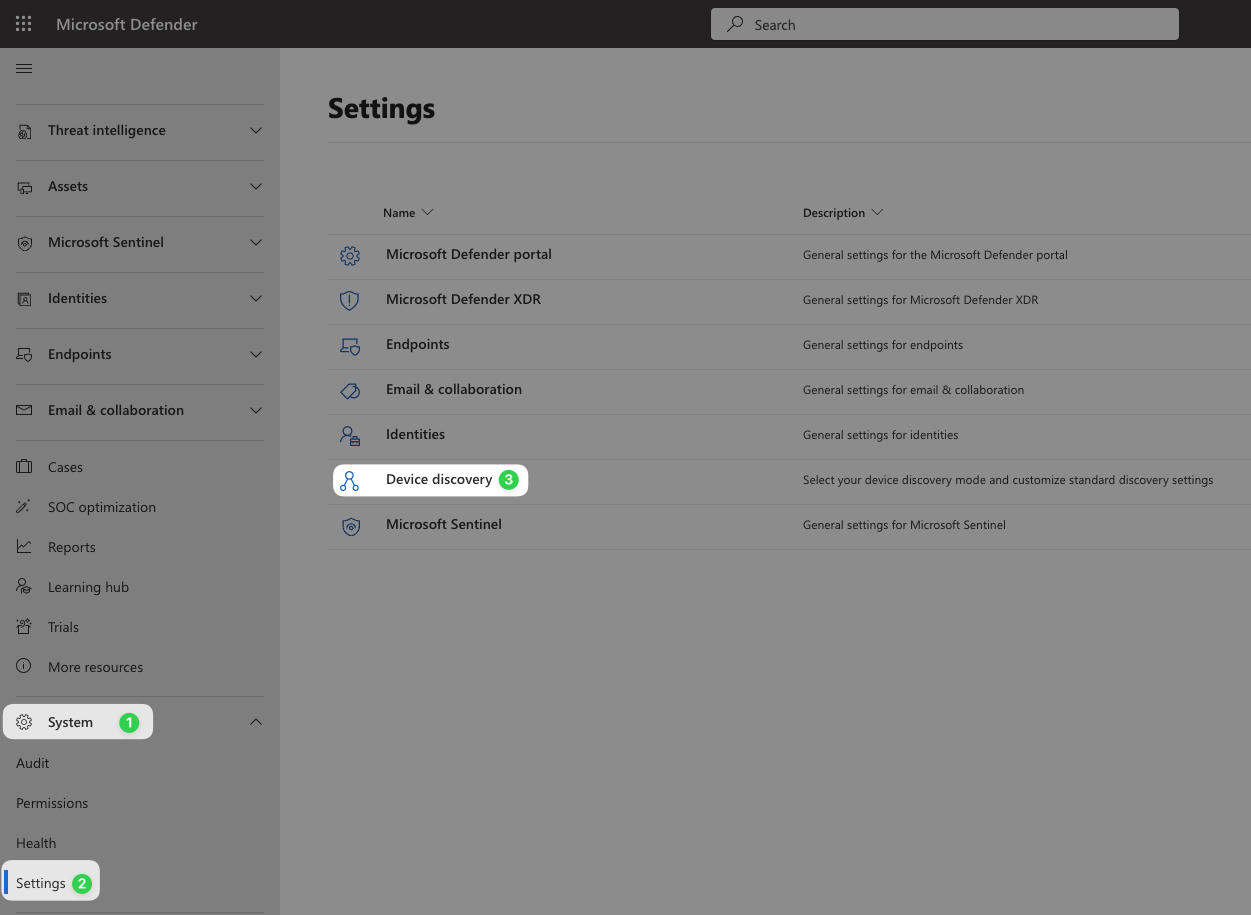
Task: Click 'General settings for Microsoft Sentinel' description
Action: (904, 525)
